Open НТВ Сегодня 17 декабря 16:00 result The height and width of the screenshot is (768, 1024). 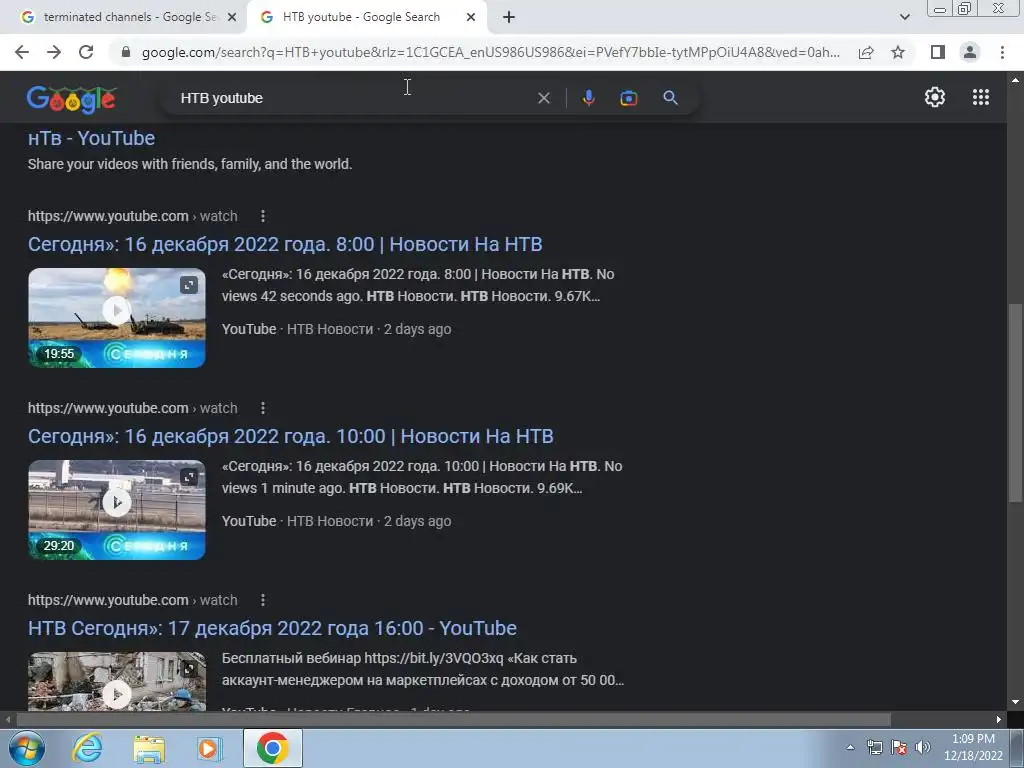(272, 628)
